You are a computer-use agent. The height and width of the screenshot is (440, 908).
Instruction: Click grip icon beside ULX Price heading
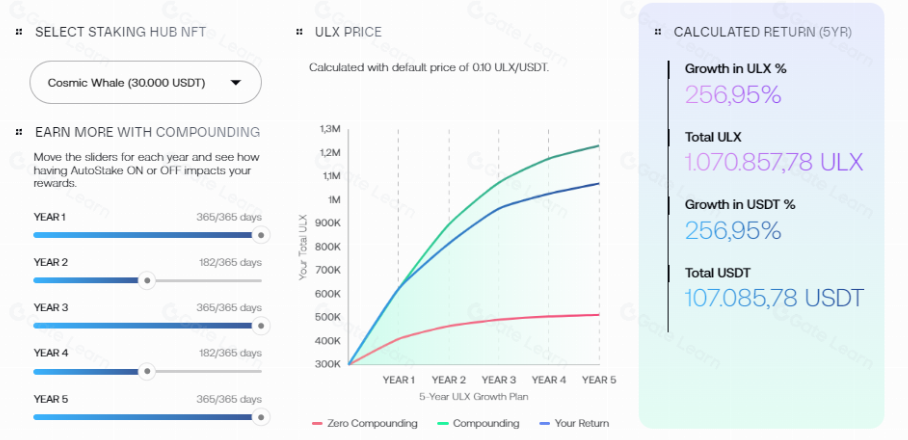(x=299, y=32)
